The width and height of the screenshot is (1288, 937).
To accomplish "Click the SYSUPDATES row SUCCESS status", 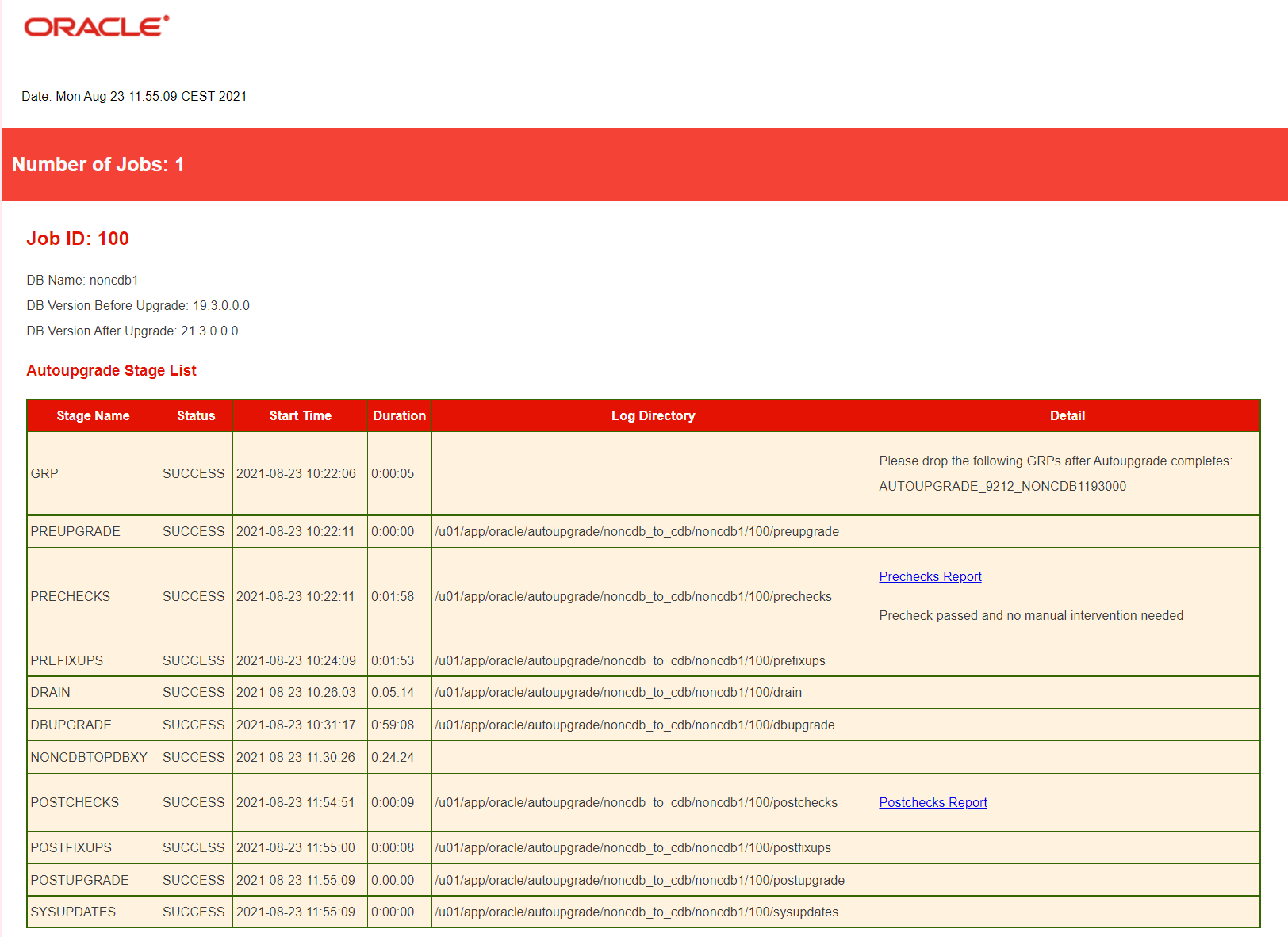I will 194,912.
